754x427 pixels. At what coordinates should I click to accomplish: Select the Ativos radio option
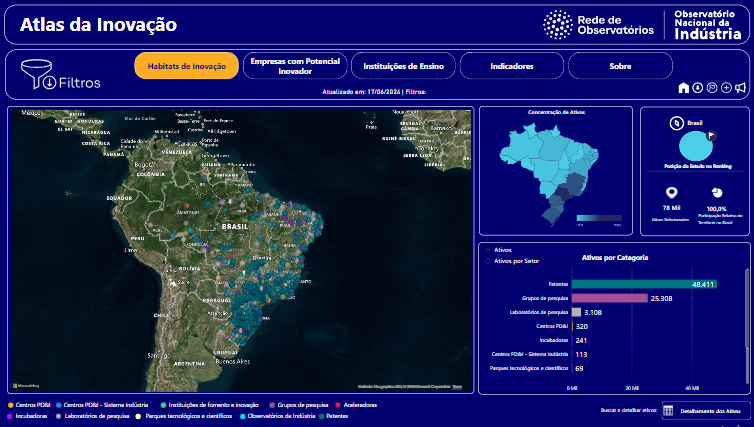coord(488,250)
